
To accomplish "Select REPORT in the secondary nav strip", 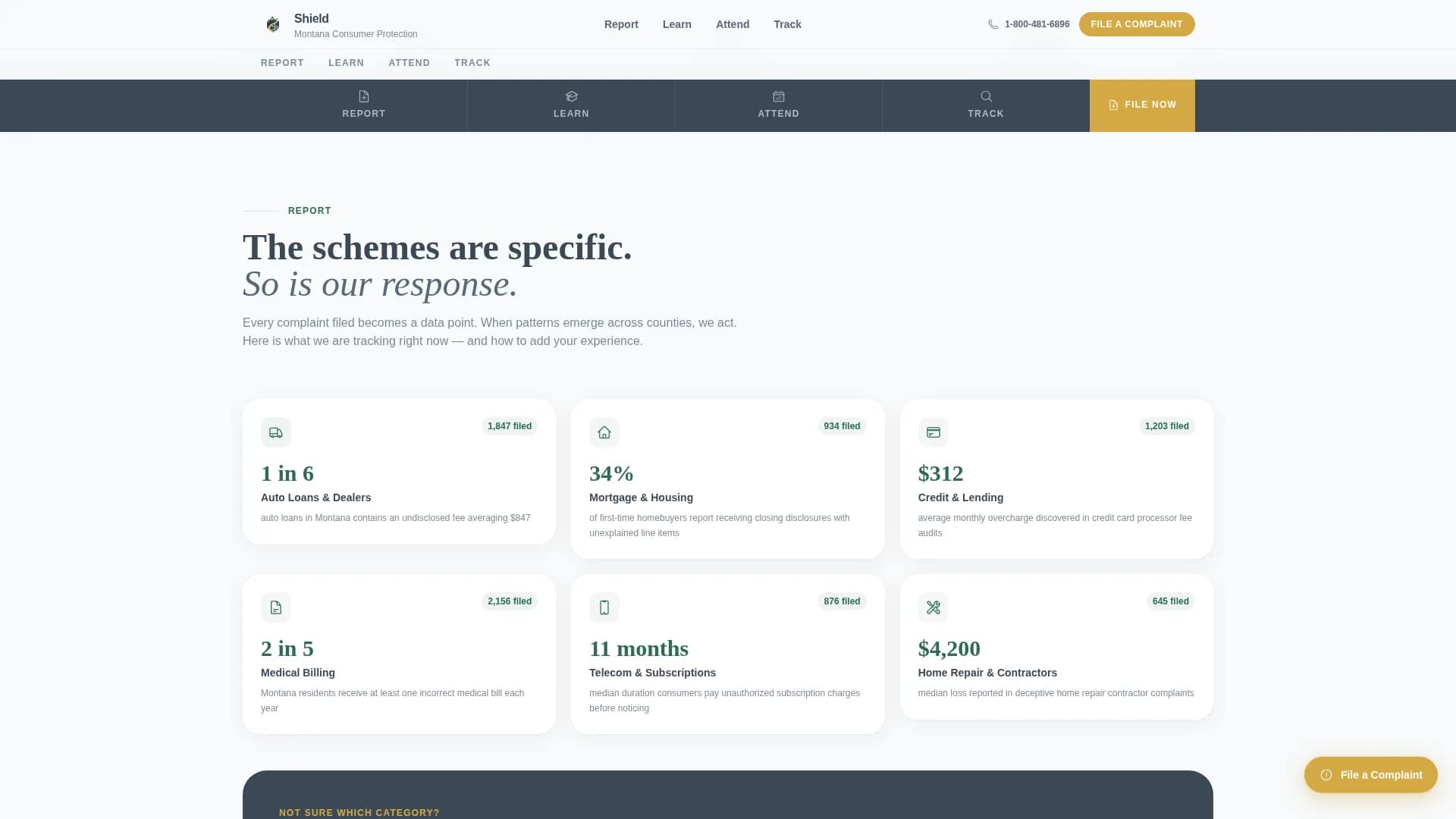I will 282,63.
